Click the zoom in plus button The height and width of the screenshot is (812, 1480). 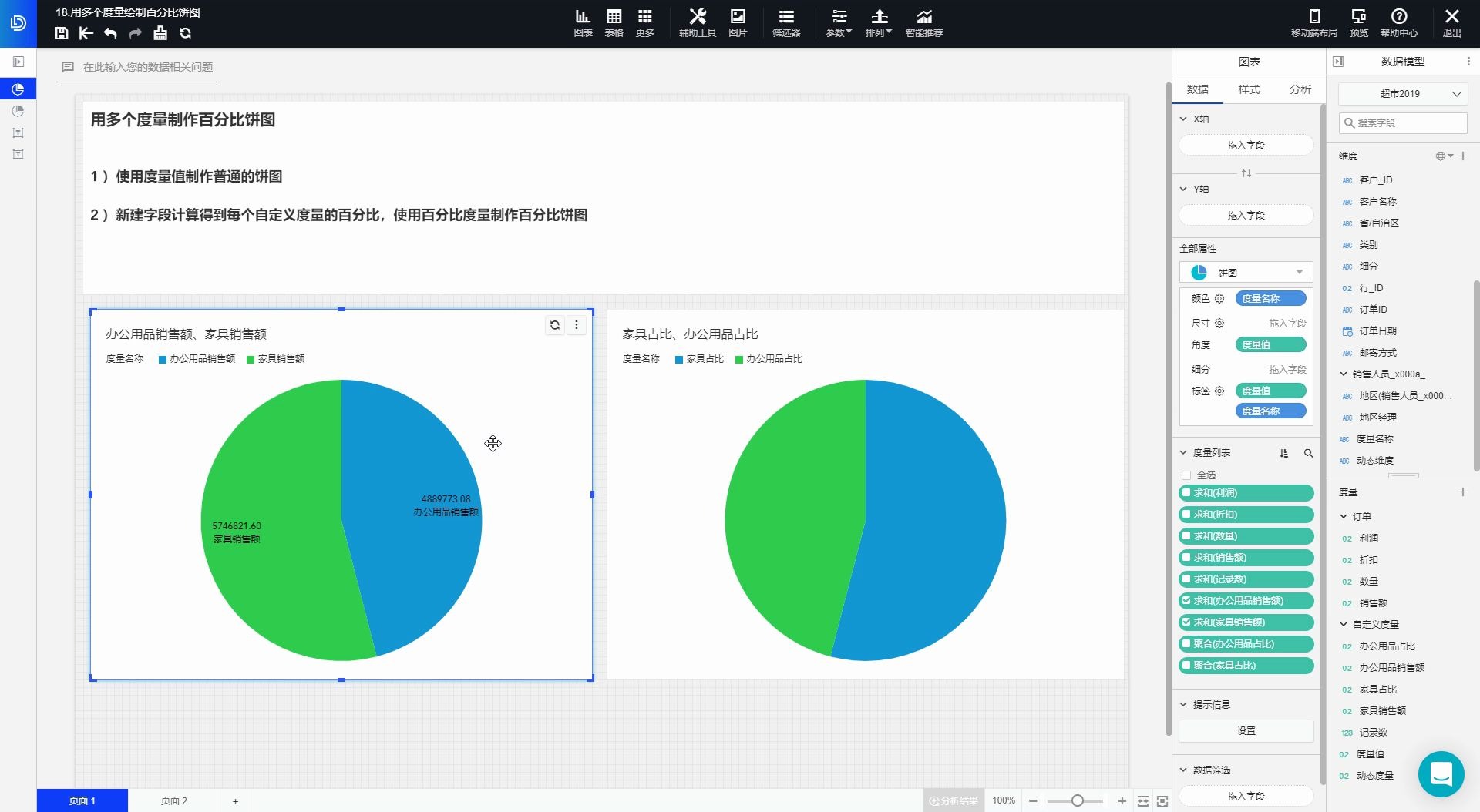tap(1122, 801)
